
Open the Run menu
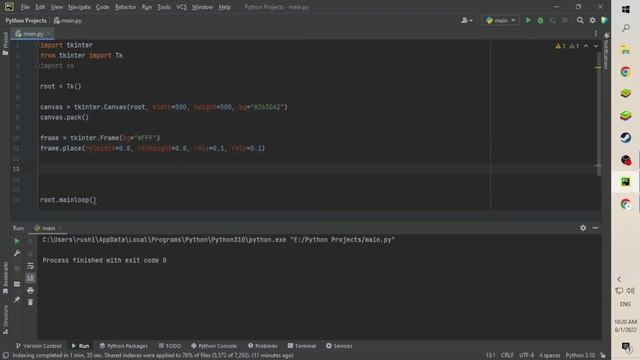tap(147, 7)
